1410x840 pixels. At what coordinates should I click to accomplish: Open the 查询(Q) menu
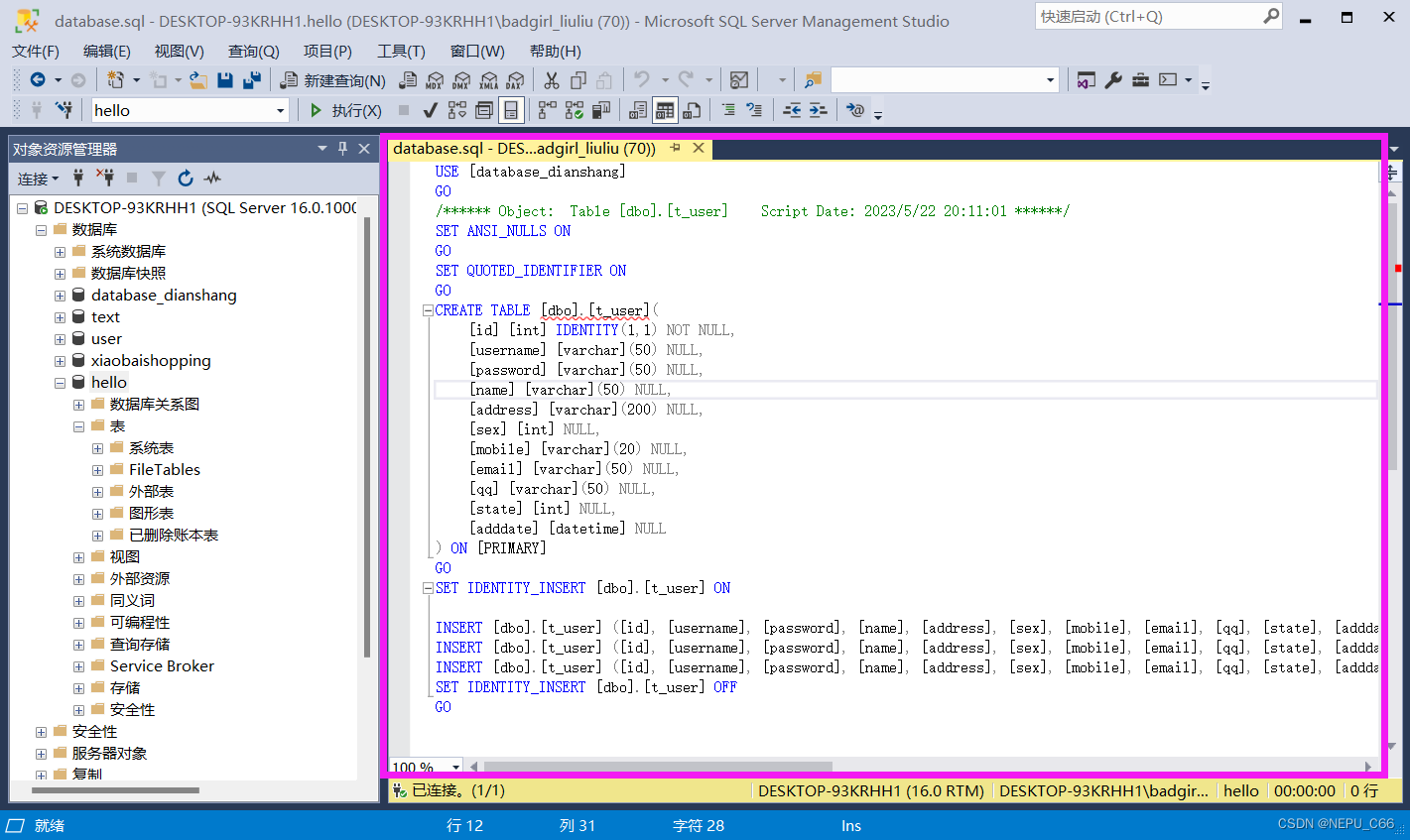point(253,51)
